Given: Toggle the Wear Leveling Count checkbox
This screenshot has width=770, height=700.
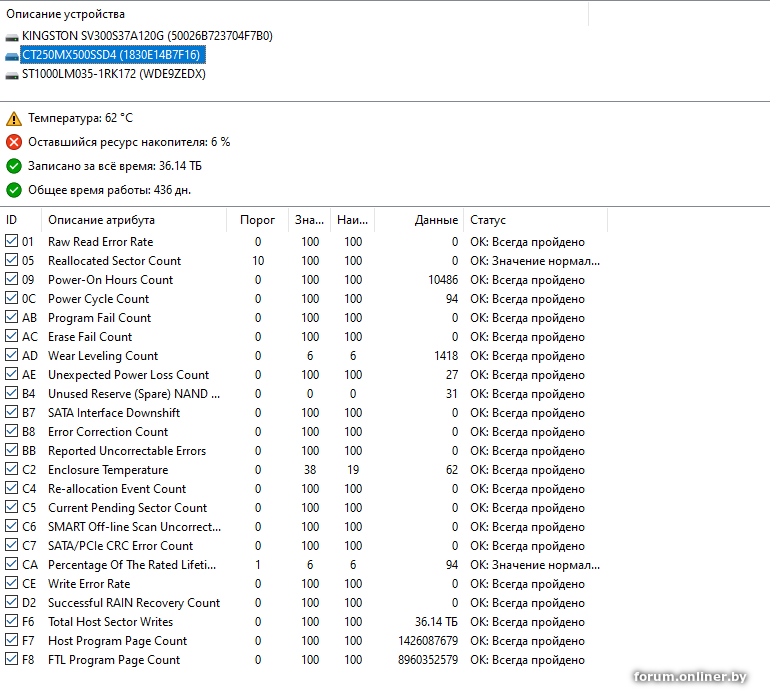Looking at the screenshot, I should coord(11,356).
